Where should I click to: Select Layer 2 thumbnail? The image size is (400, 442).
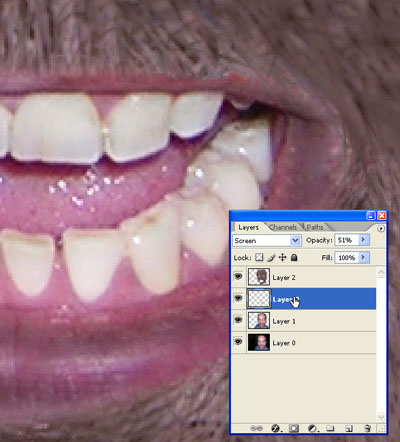[x=259, y=277]
